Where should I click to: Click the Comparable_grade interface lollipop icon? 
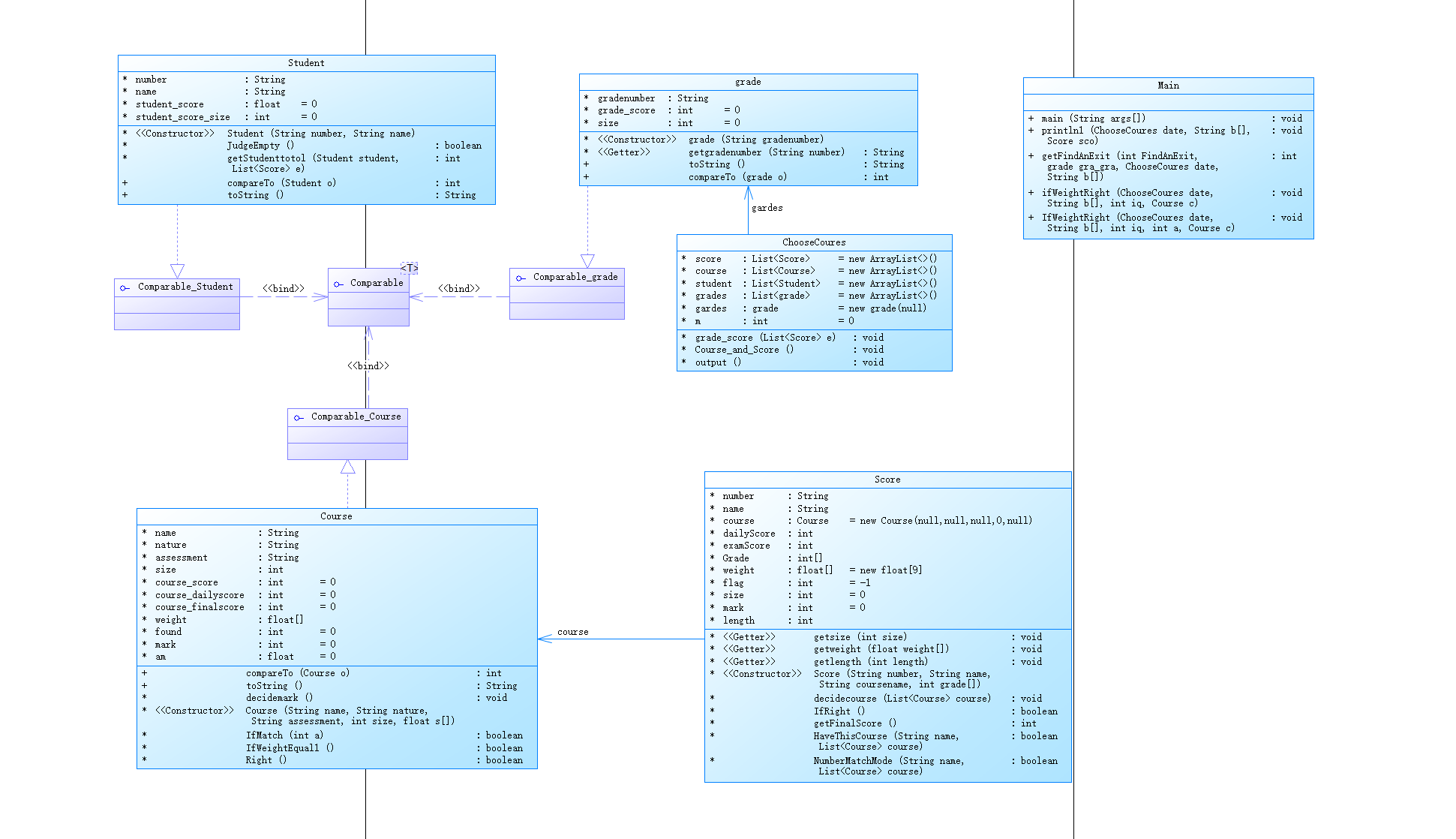pyautogui.click(x=521, y=278)
